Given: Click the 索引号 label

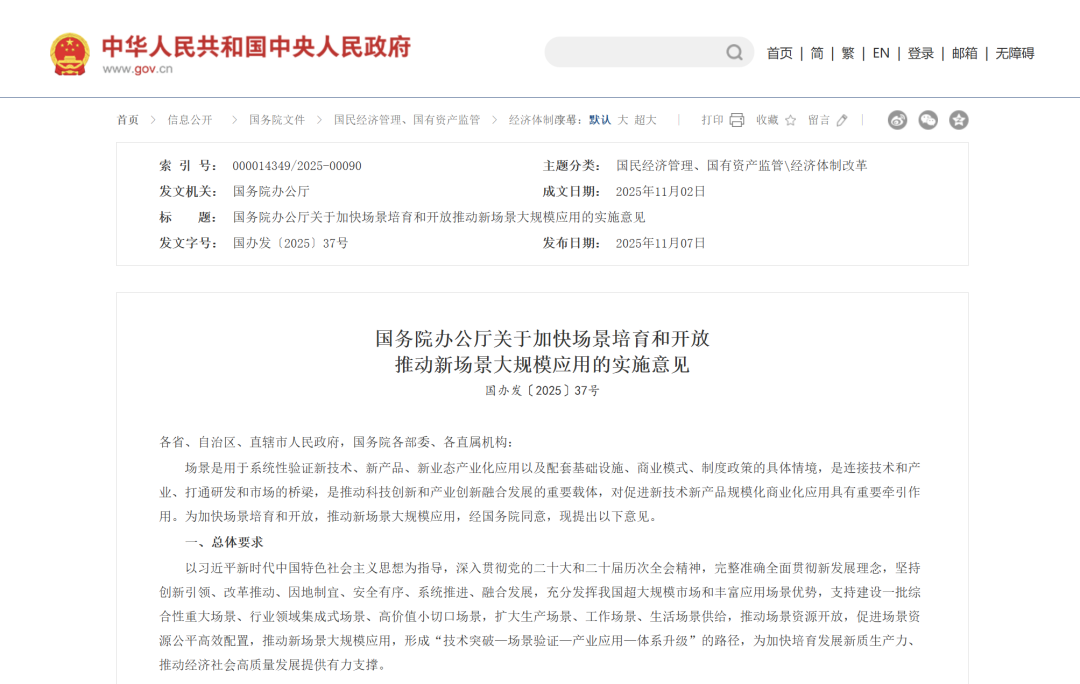Looking at the screenshot, I should click(x=188, y=166).
